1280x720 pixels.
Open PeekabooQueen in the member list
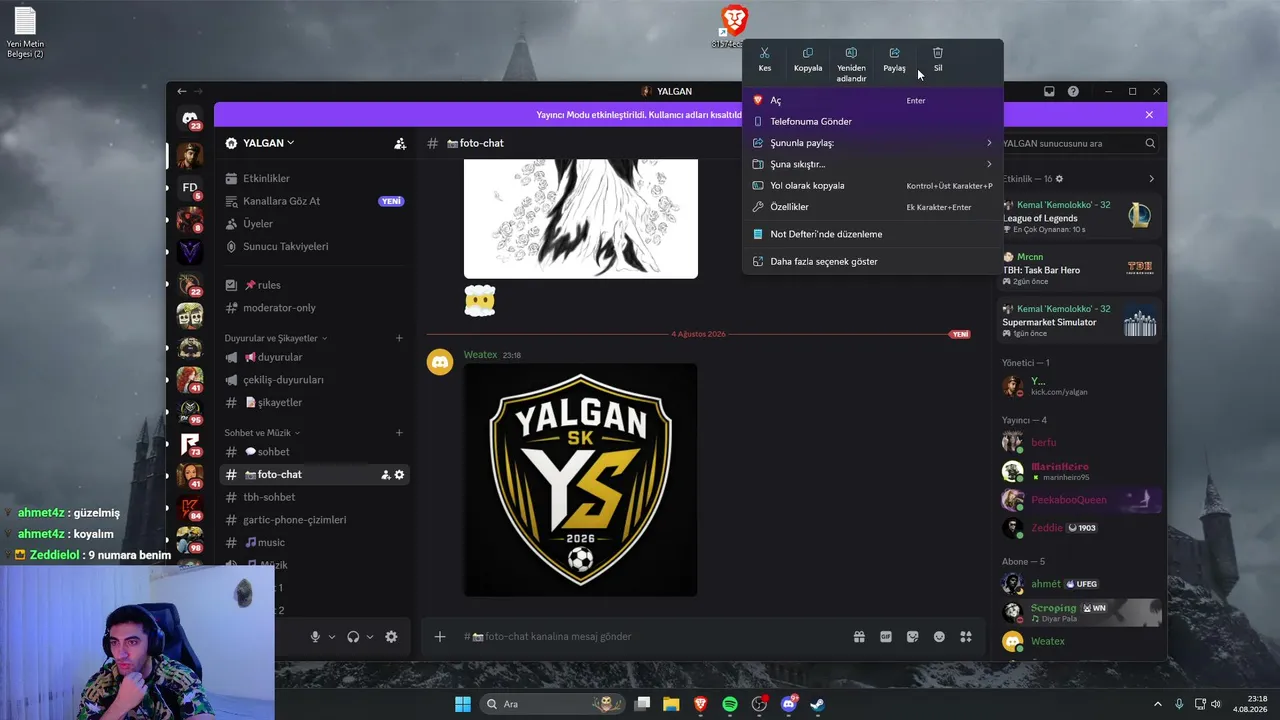(x=1079, y=500)
